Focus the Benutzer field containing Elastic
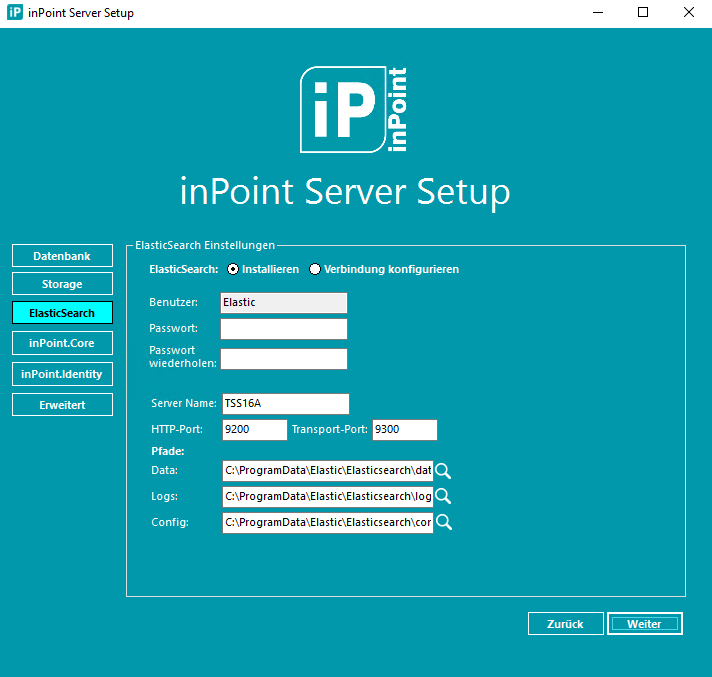712x677 pixels. [284, 303]
